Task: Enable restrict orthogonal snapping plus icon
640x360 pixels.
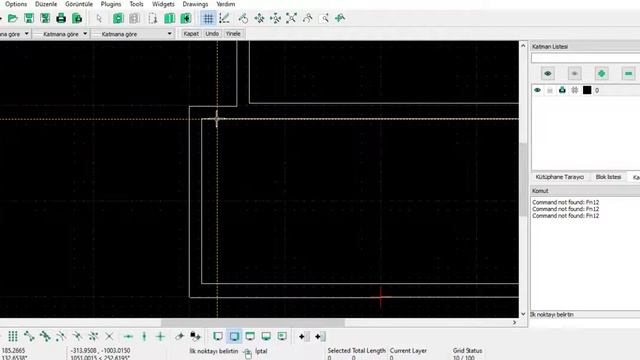Action: point(160,336)
